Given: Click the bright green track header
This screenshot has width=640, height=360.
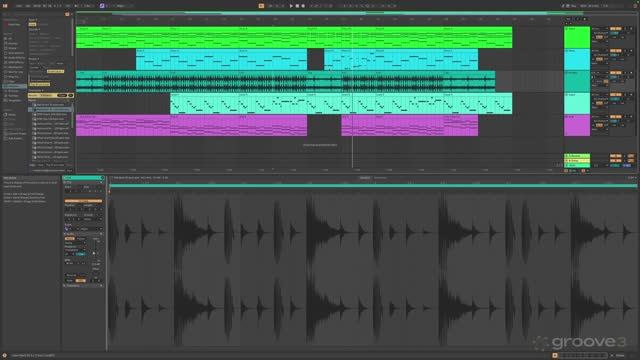Looking at the screenshot, I should coord(577,37).
